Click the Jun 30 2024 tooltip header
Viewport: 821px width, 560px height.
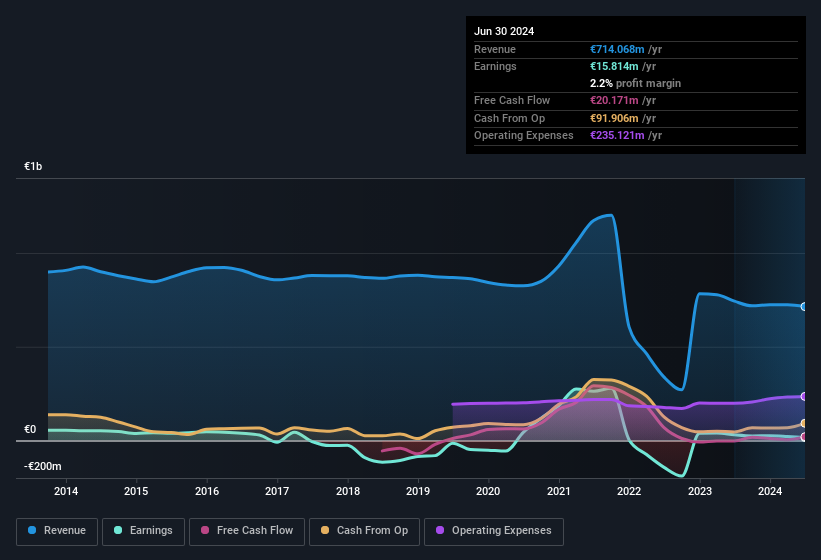coord(504,31)
